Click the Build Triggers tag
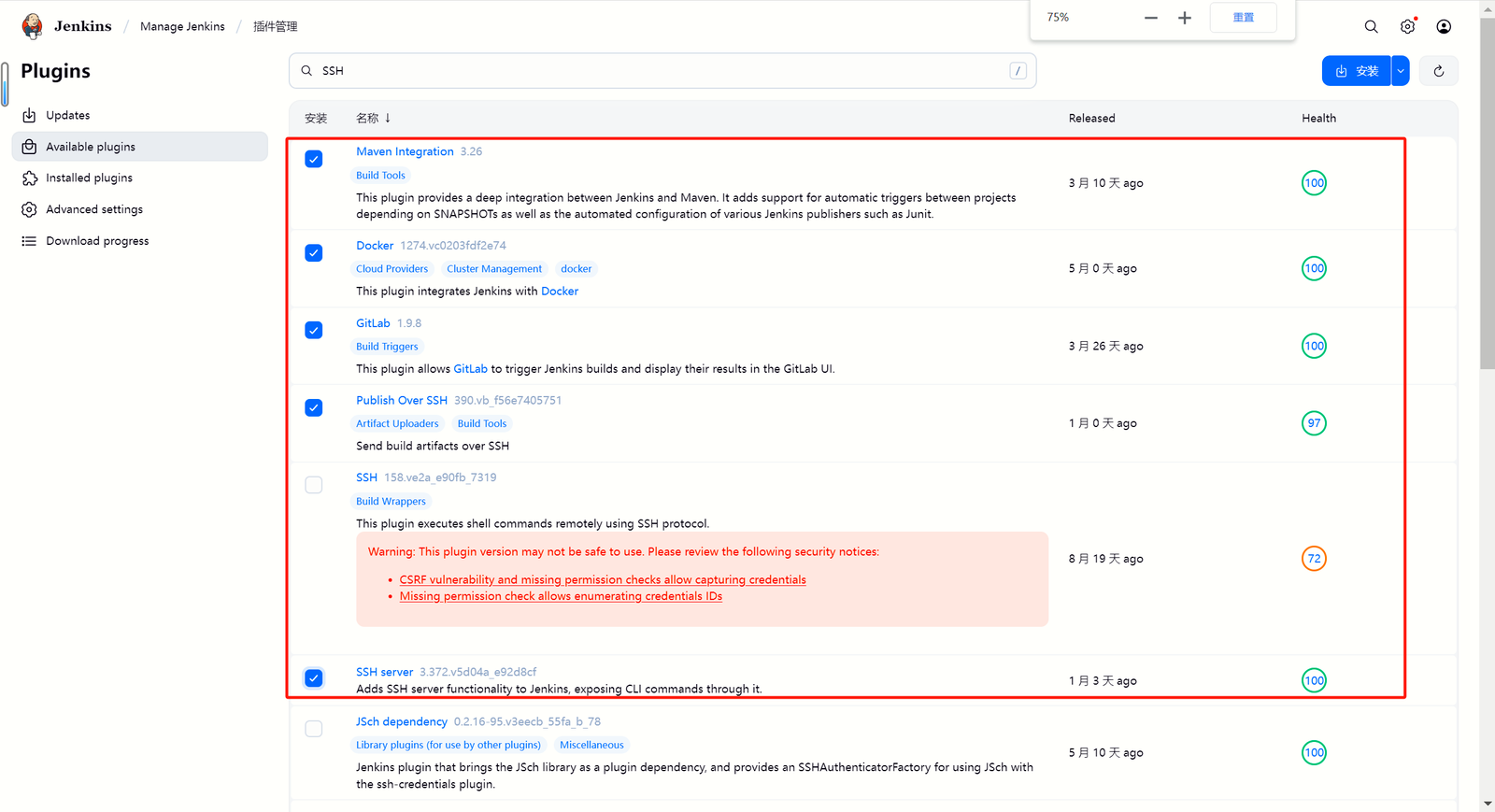1495x812 pixels. coord(387,346)
